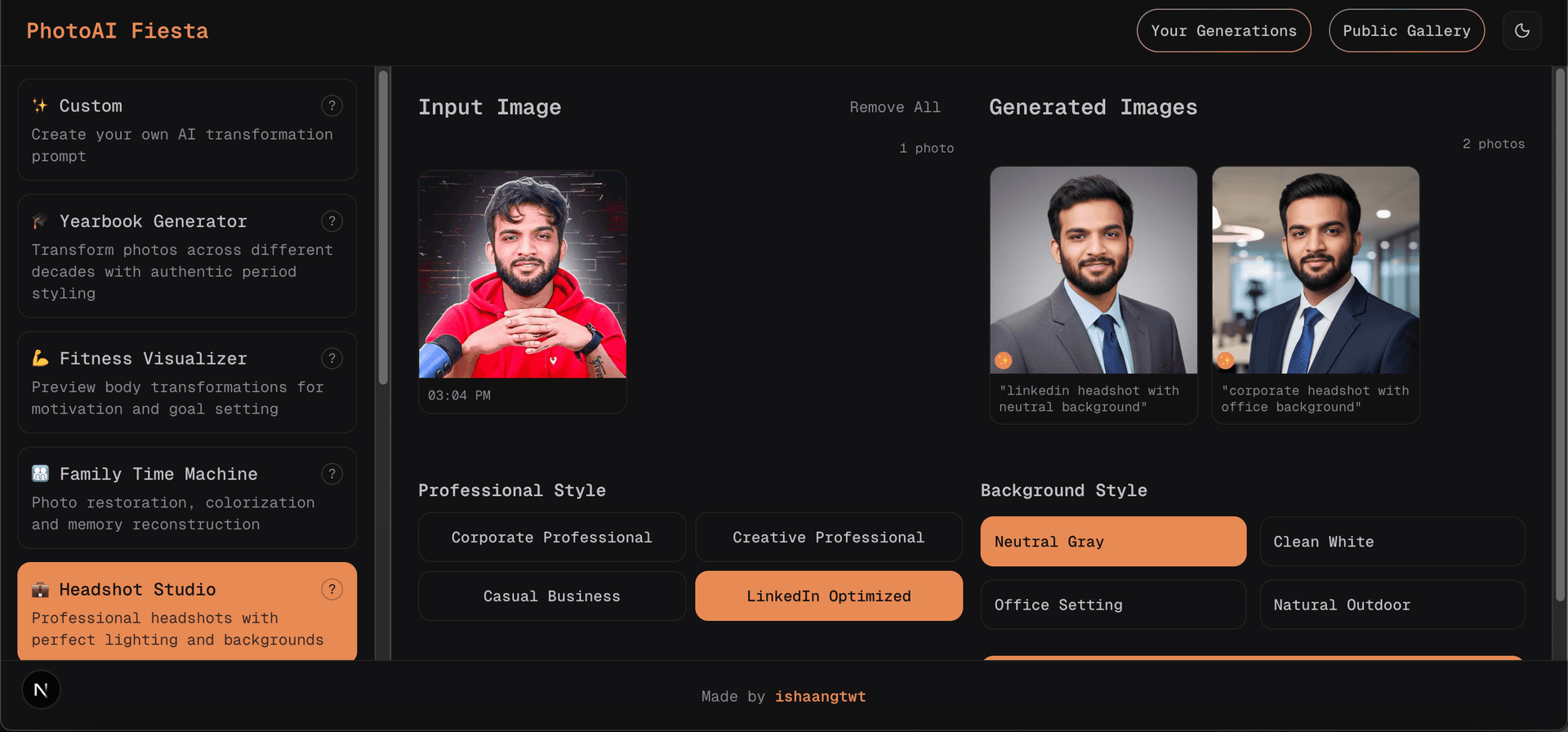The image size is (1568, 732).
Task: Open the ishaangtwt author link
Action: coord(820,697)
